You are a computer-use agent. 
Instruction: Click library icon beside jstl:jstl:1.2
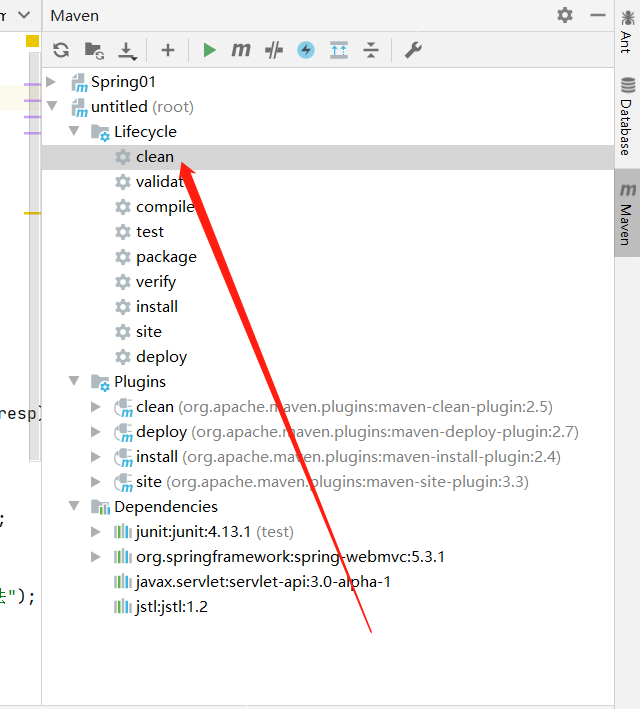tap(123, 607)
